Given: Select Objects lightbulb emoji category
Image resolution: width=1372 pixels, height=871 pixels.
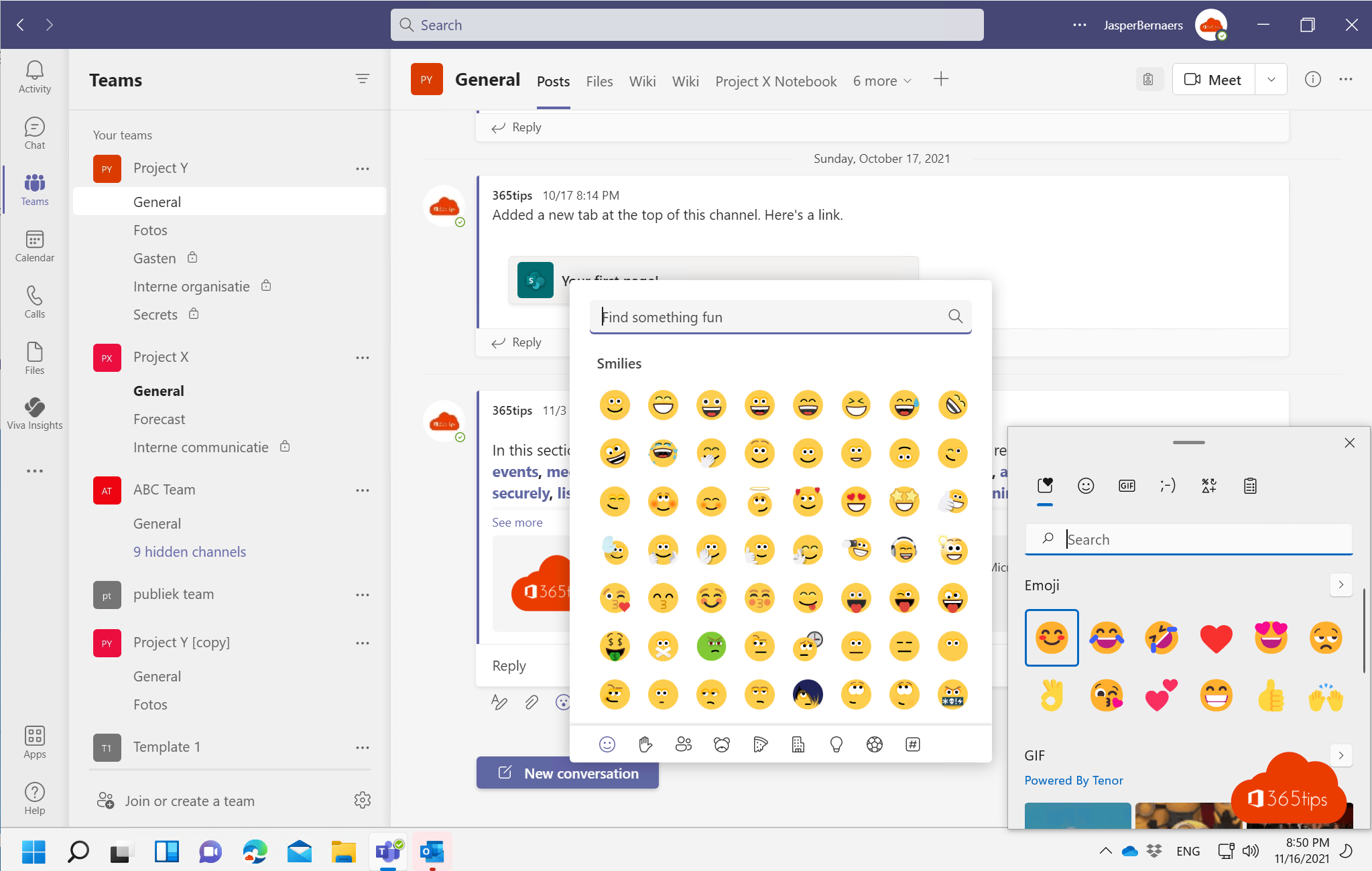Looking at the screenshot, I should tap(836, 744).
